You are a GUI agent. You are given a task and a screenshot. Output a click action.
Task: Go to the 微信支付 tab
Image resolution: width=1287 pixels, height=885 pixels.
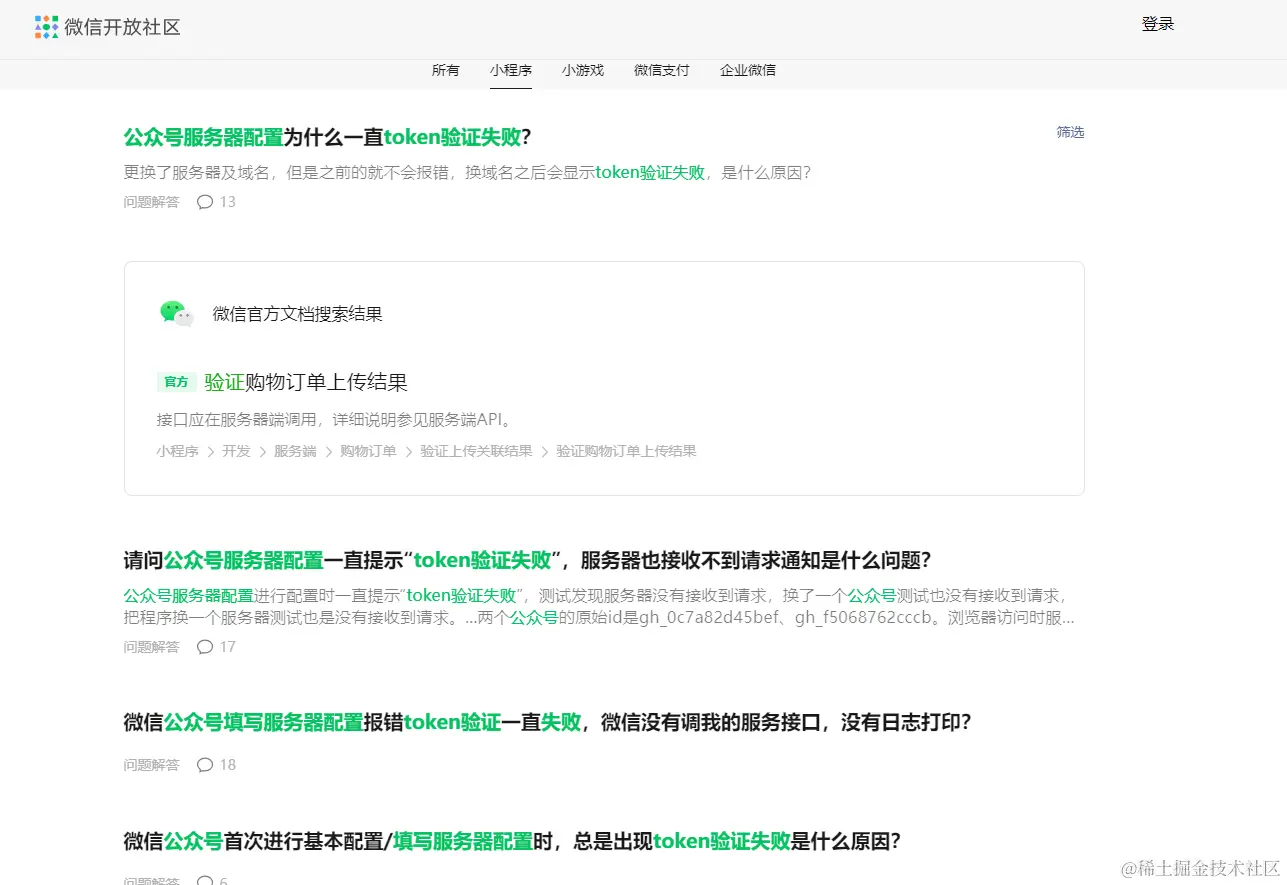point(662,70)
